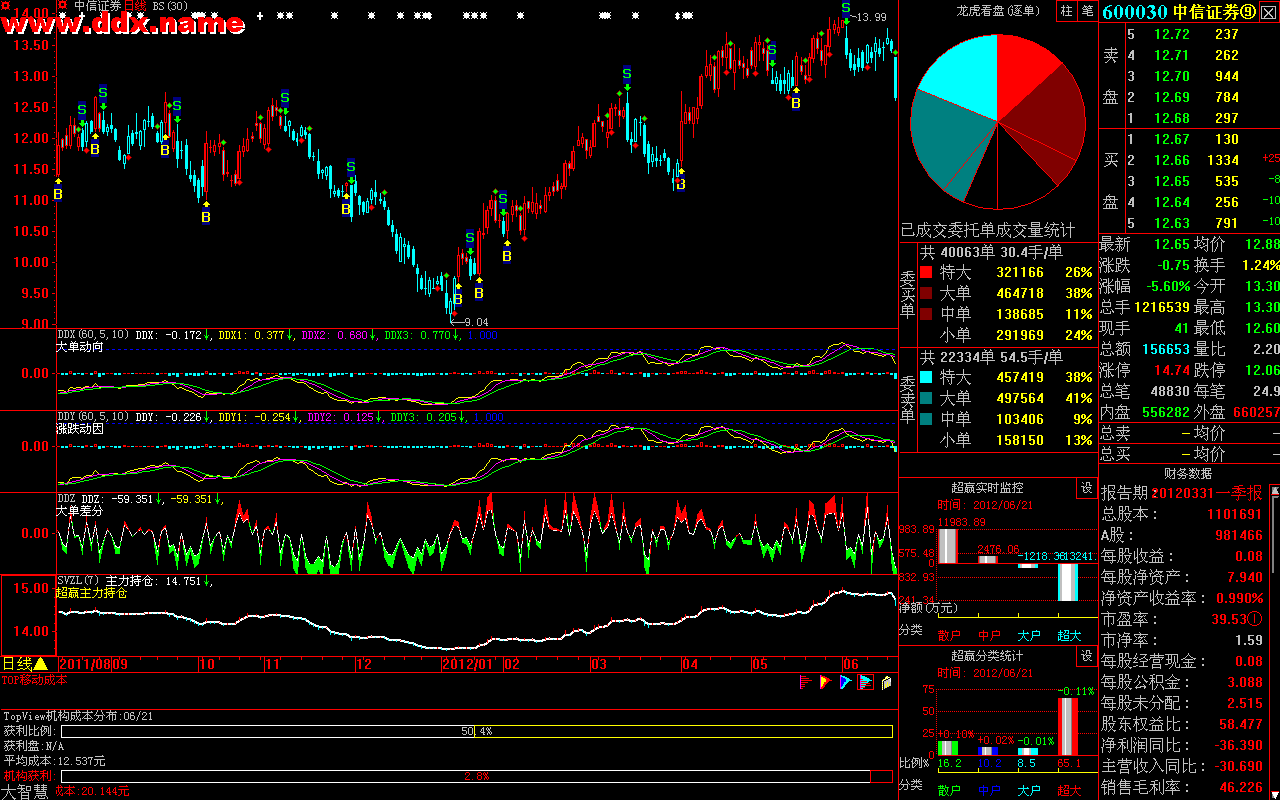Click the 9.04 low price label on chart
The width and height of the screenshot is (1280, 800).
475,322
